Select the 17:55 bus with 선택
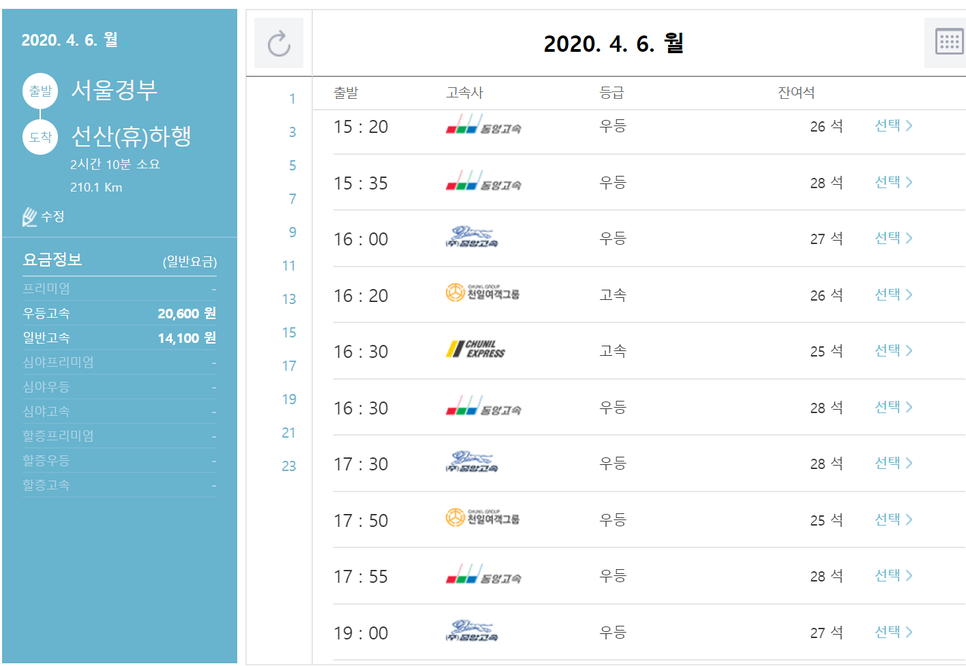 [x=893, y=575]
